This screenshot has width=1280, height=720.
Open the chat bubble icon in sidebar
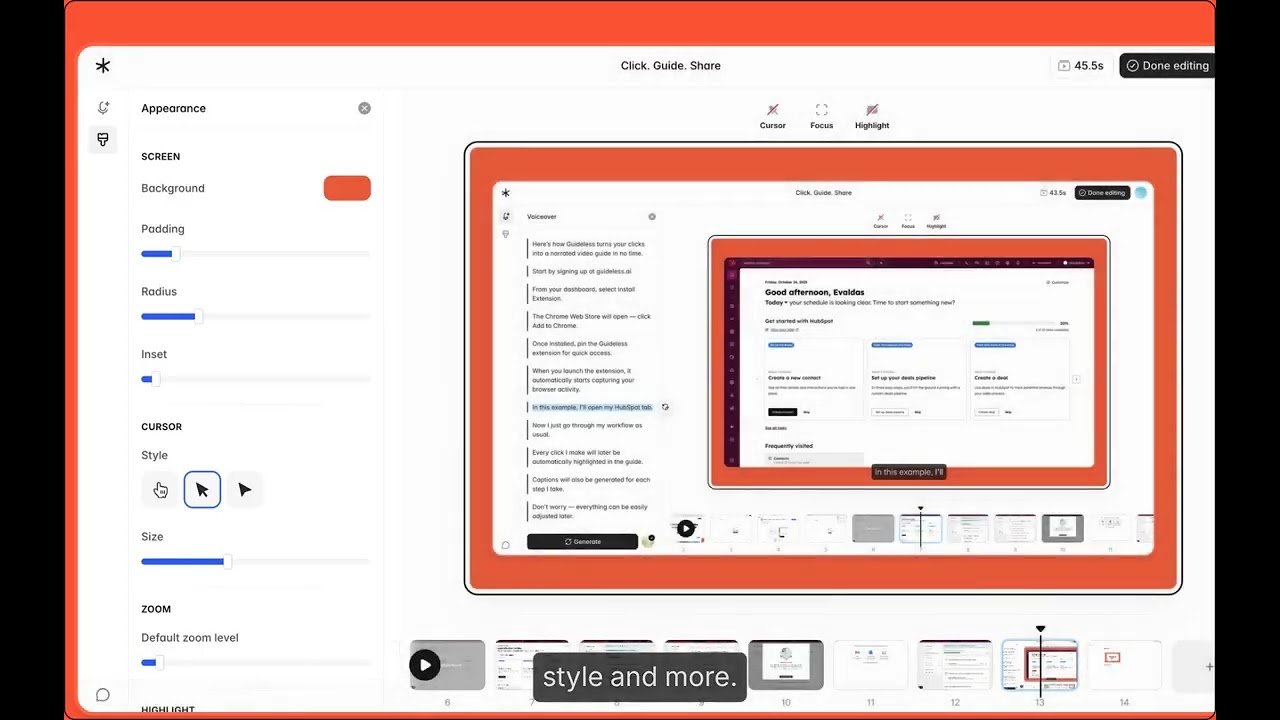[x=103, y=695]
